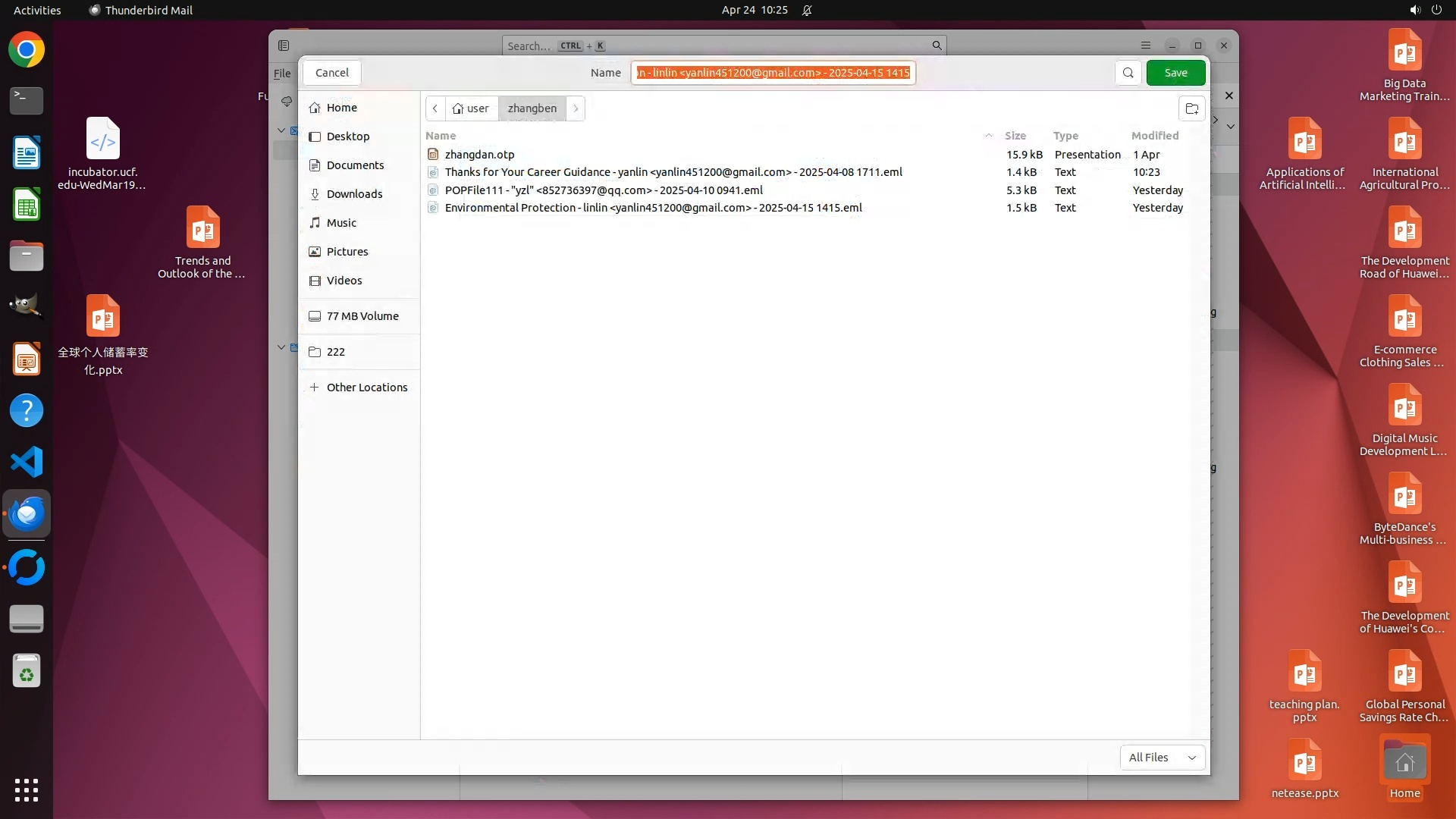Click the magnifier in Thunderbird search bar

(x=937, y=45)
